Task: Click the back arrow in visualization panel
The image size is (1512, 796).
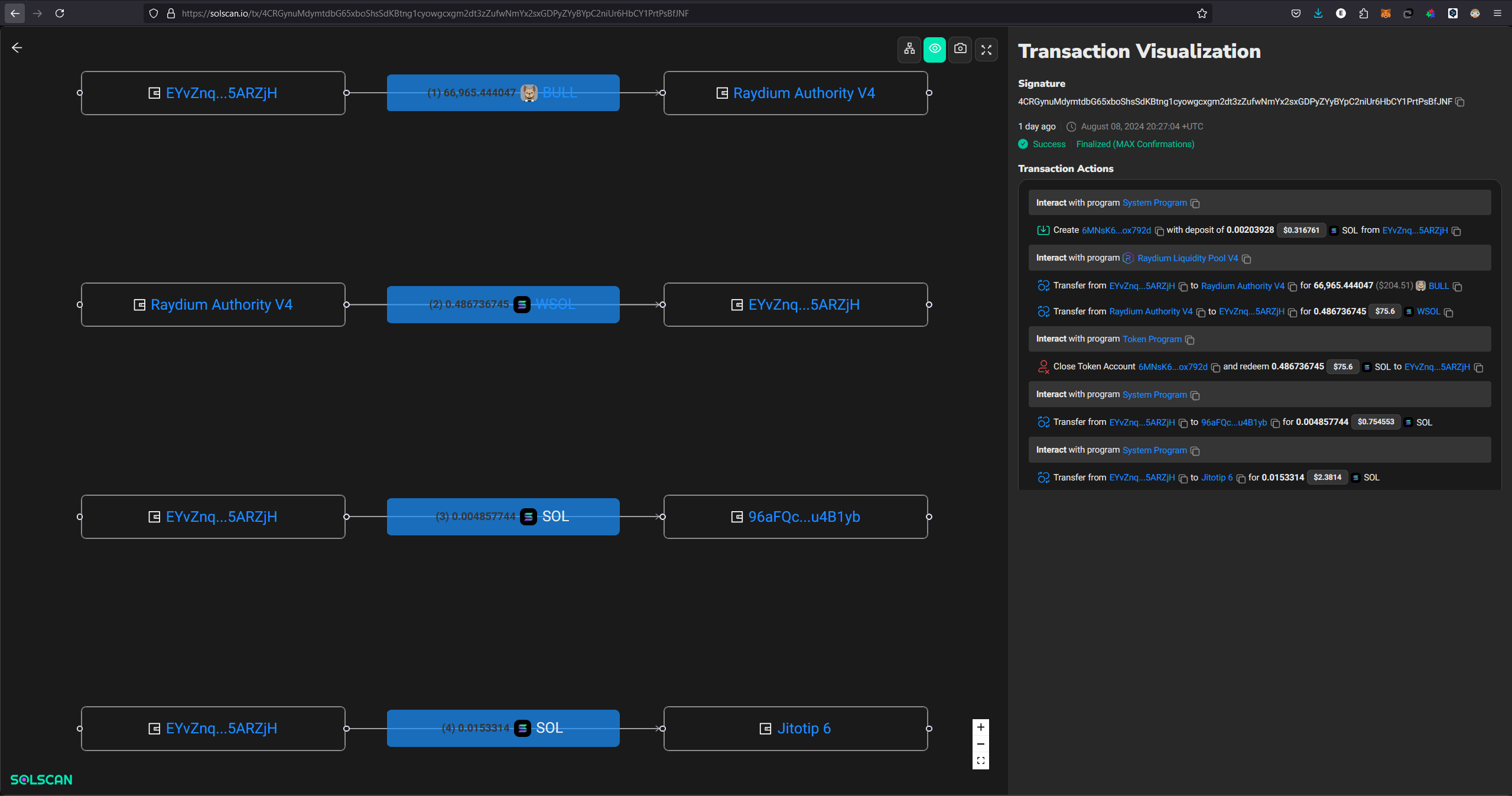Action: (x=17, y=48)
